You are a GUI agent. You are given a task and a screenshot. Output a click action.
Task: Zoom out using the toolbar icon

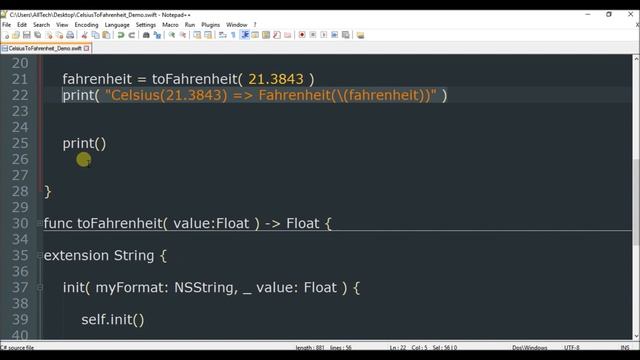183,35
